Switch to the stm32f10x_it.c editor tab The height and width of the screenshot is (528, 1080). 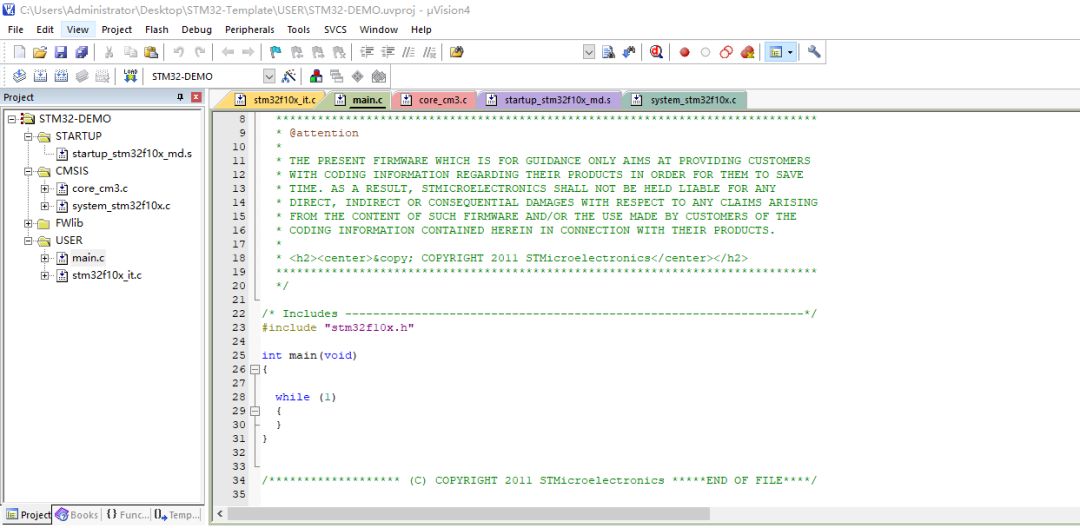point(276,101)
